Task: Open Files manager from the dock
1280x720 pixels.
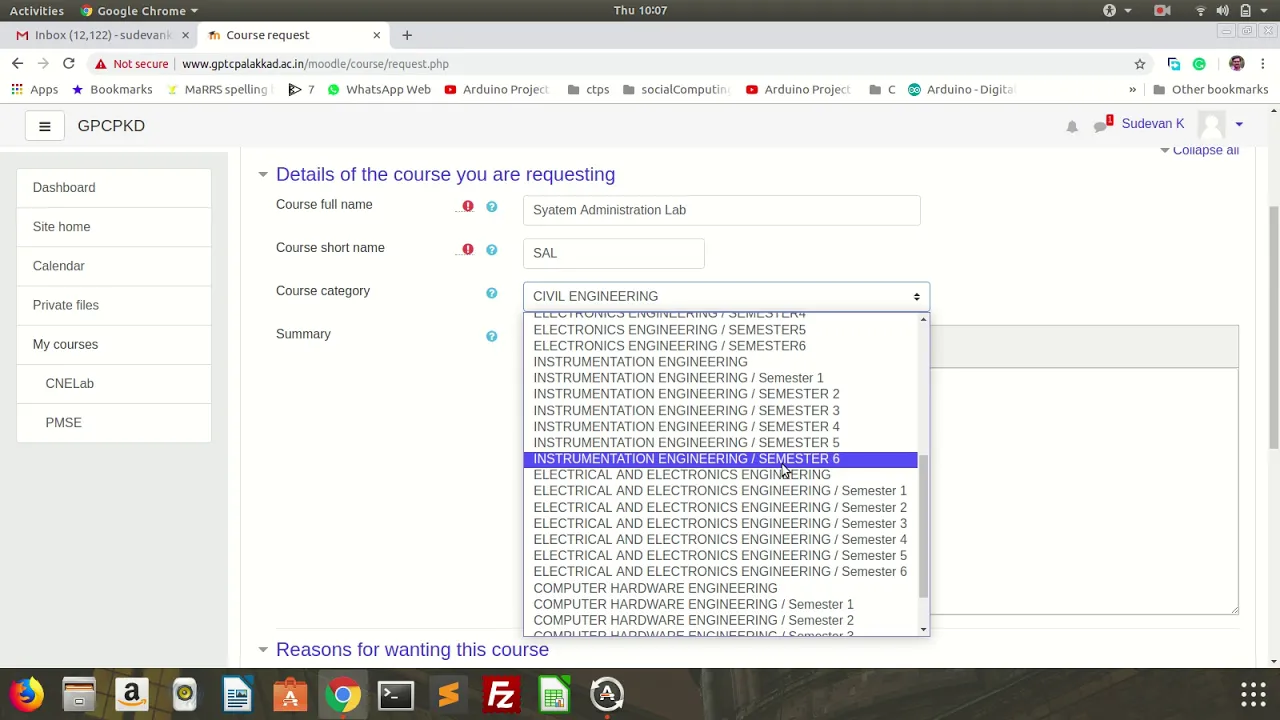Action: click(x=79, y=694)
